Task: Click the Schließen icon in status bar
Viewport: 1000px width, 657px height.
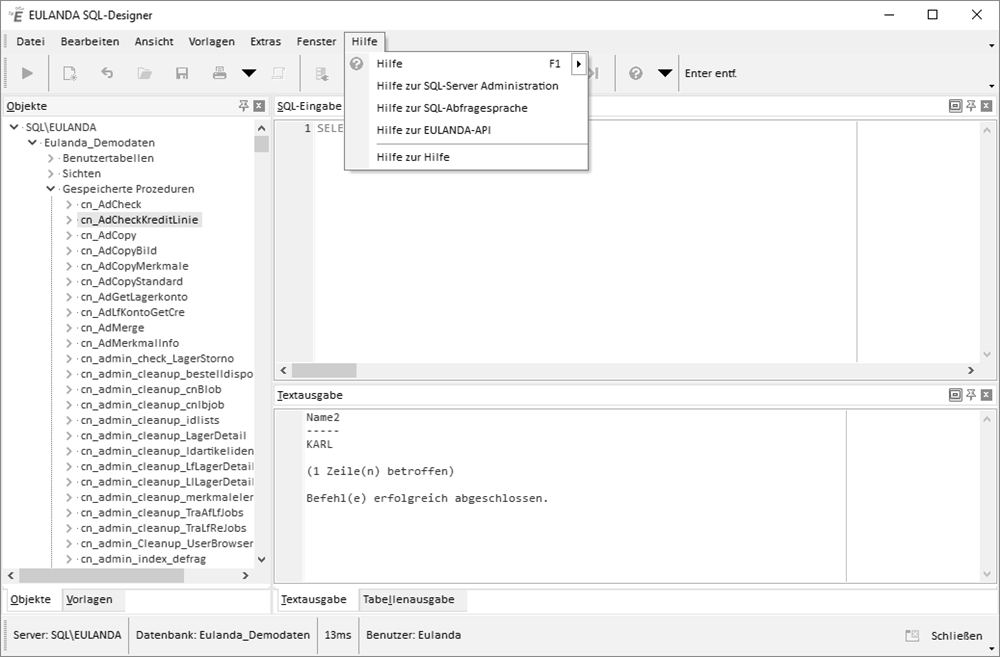Action: [x=912, y=635]
